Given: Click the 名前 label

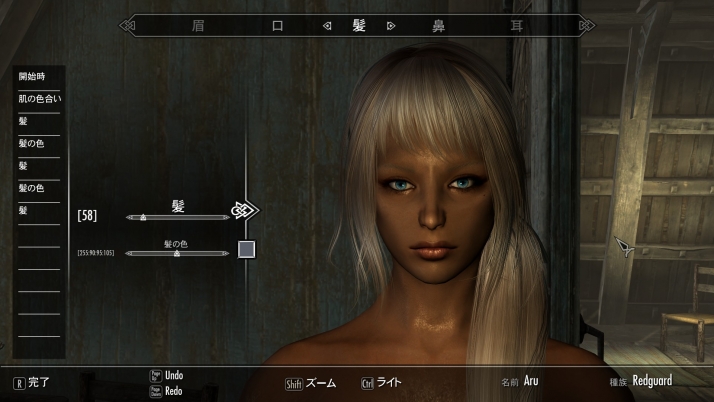Looking at the screenshot, I should pos(510,382).
